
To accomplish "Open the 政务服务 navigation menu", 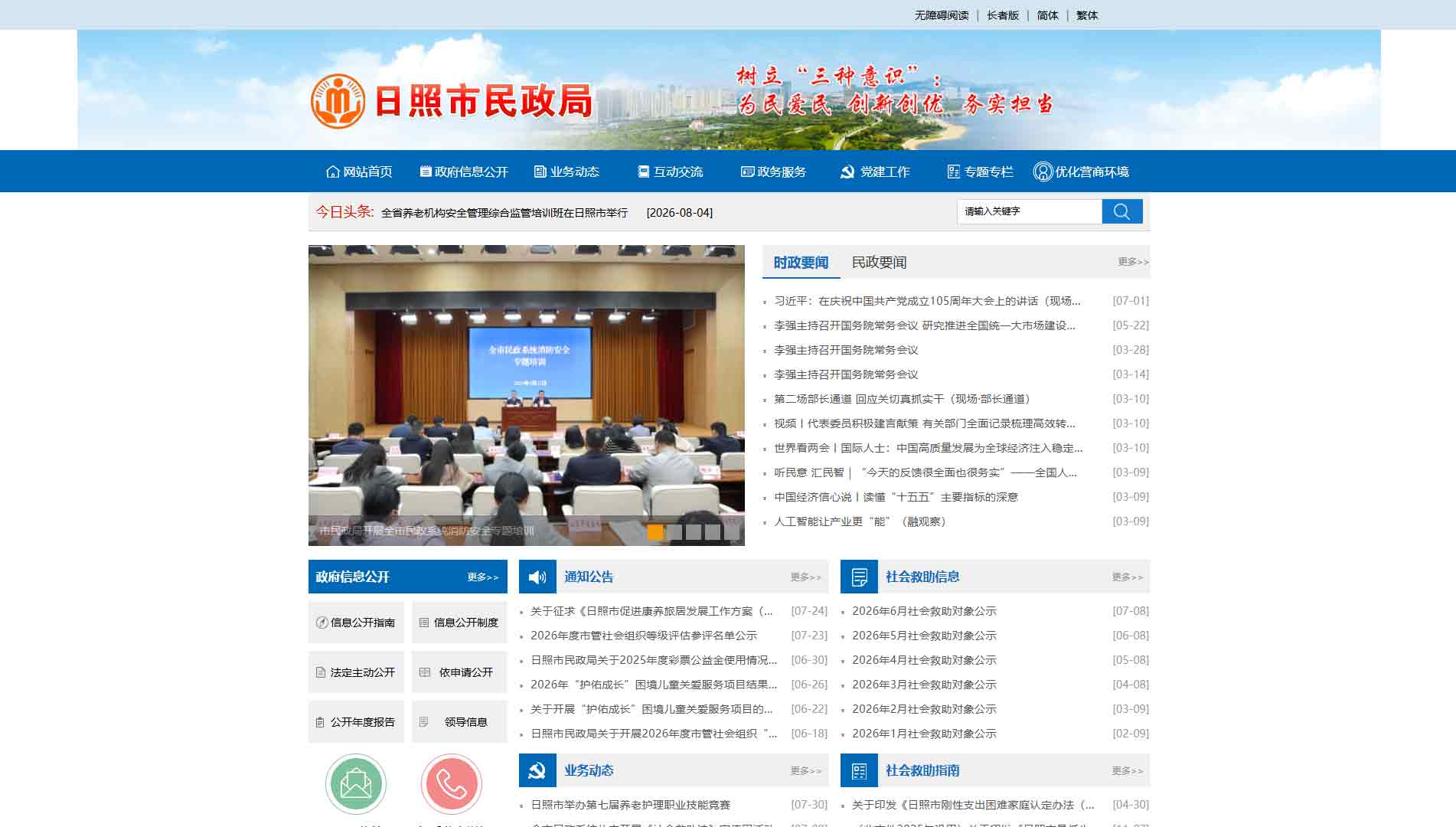I will [774, 172].
